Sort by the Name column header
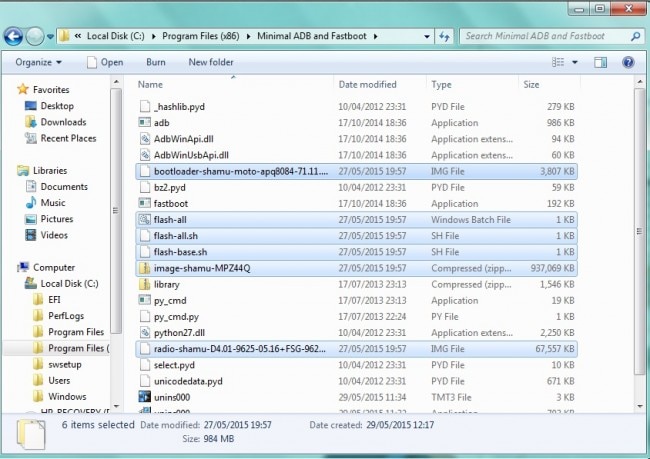 (150, 85)
